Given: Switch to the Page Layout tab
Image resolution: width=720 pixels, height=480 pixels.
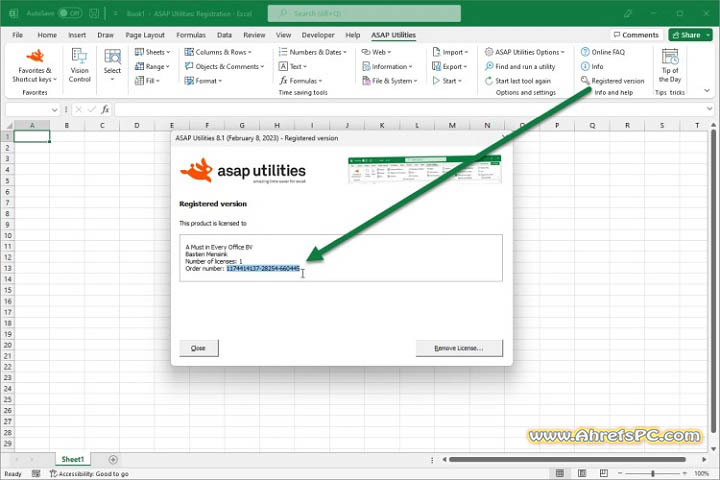Looking at the screenshot, I should 145,35.
